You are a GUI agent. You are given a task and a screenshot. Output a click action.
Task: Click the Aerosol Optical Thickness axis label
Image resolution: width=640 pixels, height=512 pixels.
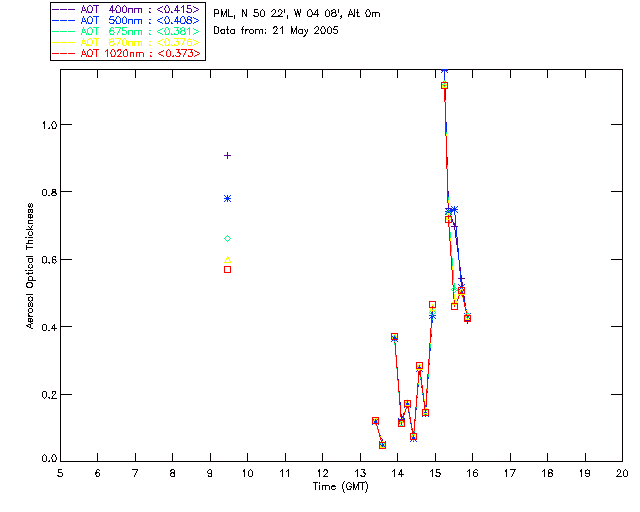click(30, 265)
